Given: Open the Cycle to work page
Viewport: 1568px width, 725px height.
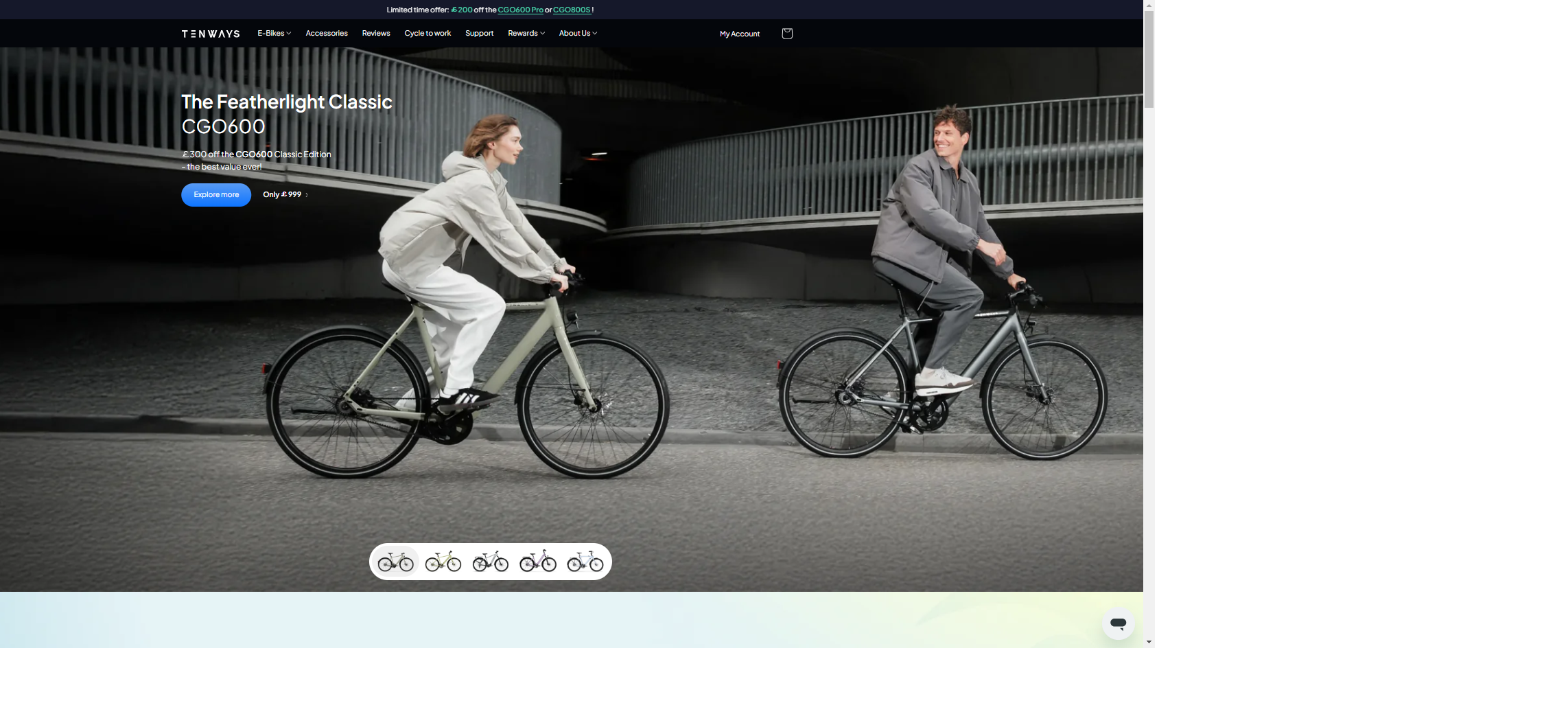Looking at the screenshot, I should coord(428,33).
